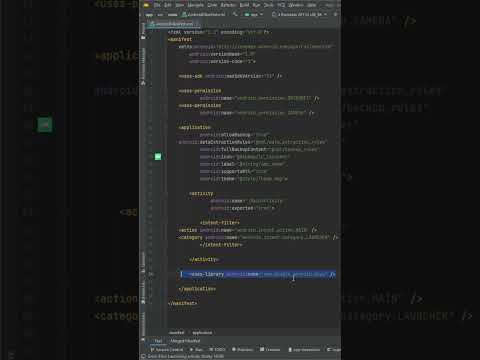
Task: Open the app run configuration dropdown
Action: [254, 14]
